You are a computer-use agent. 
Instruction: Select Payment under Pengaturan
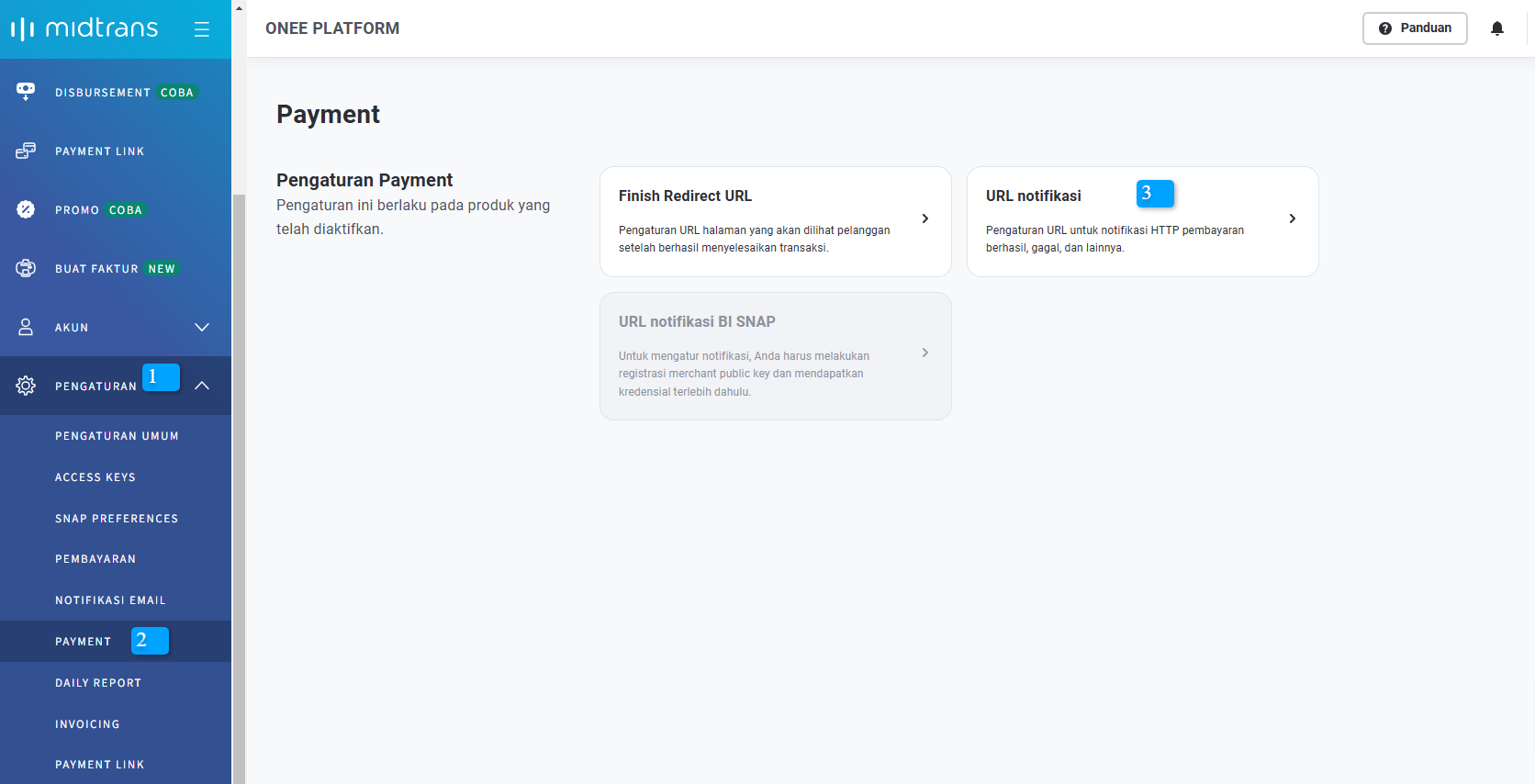coord(83,642)
